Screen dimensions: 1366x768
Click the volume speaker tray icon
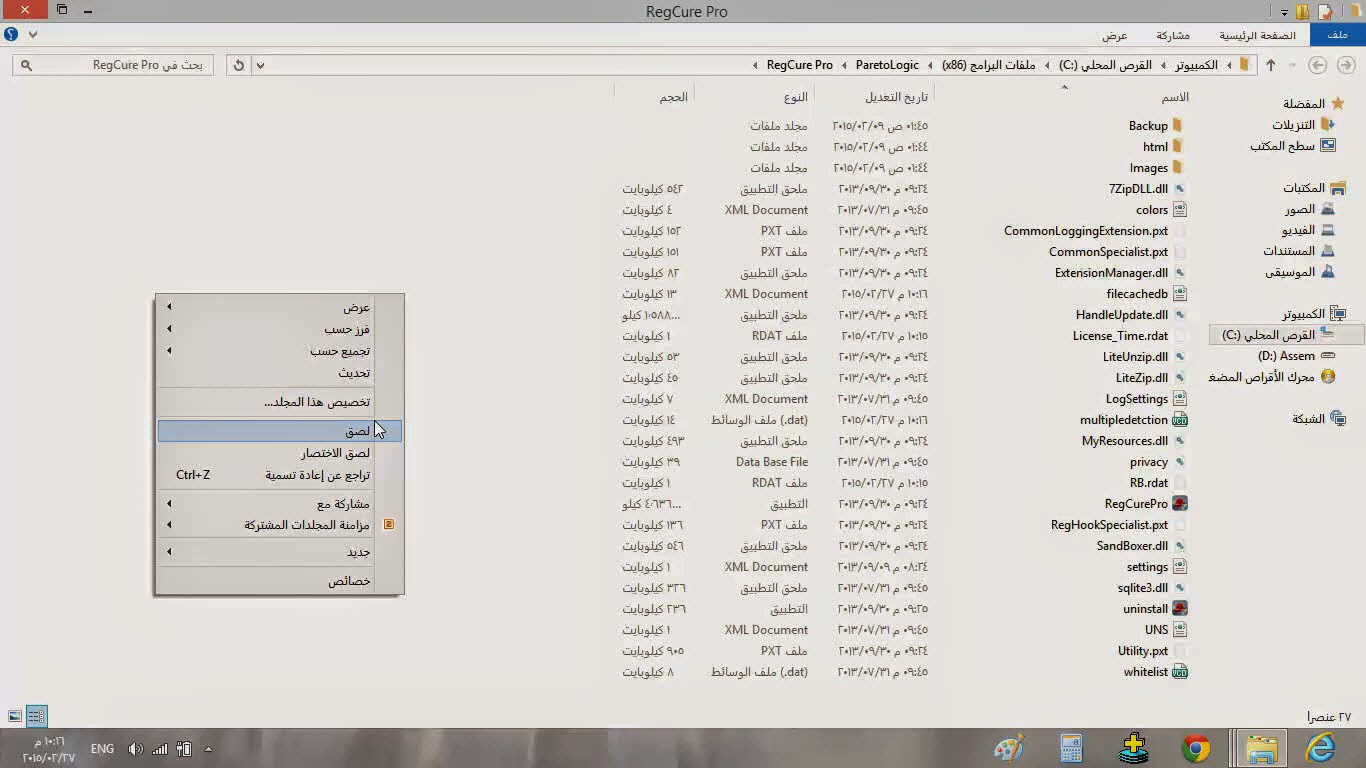click(136, 748)
